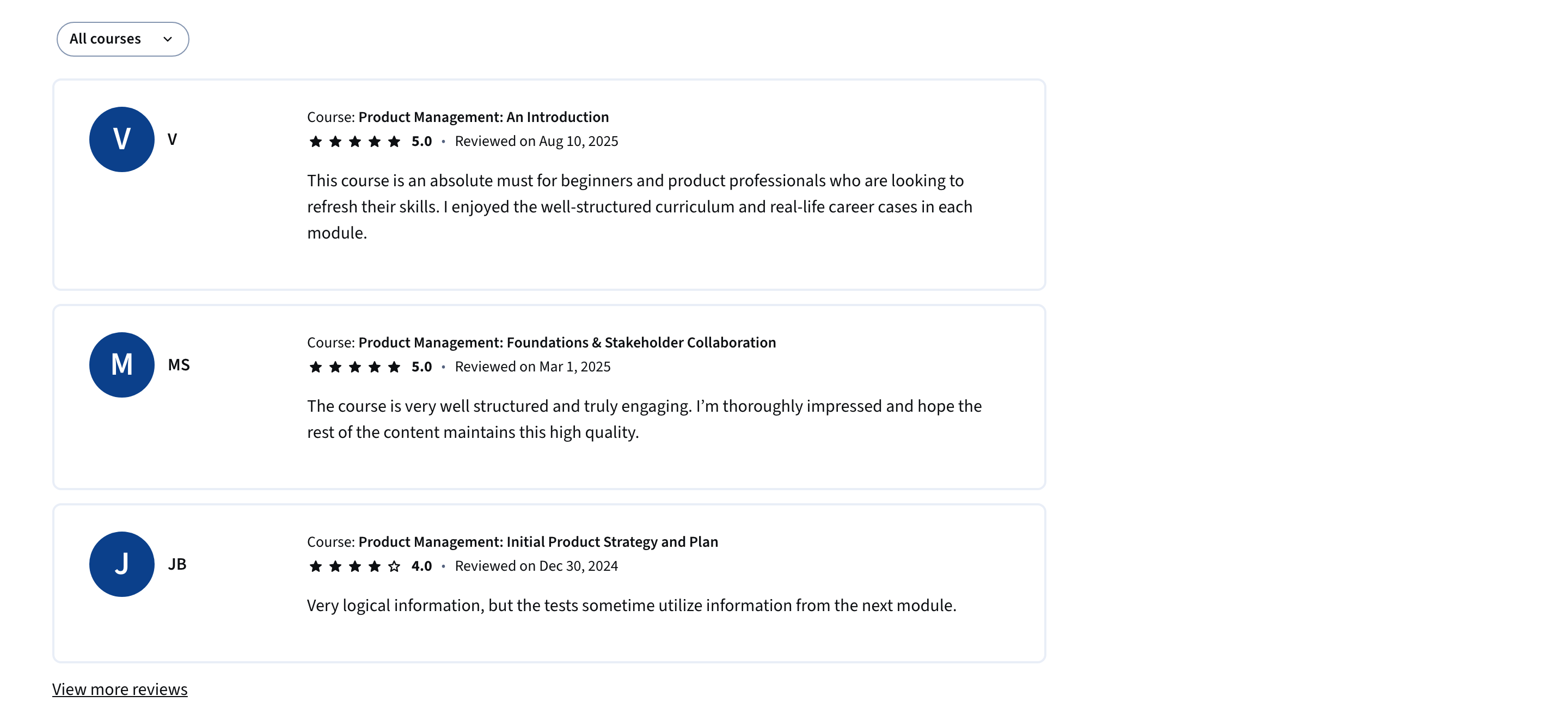
Task: Click the M reviewer avatar circle
Action: coord(122,365)
